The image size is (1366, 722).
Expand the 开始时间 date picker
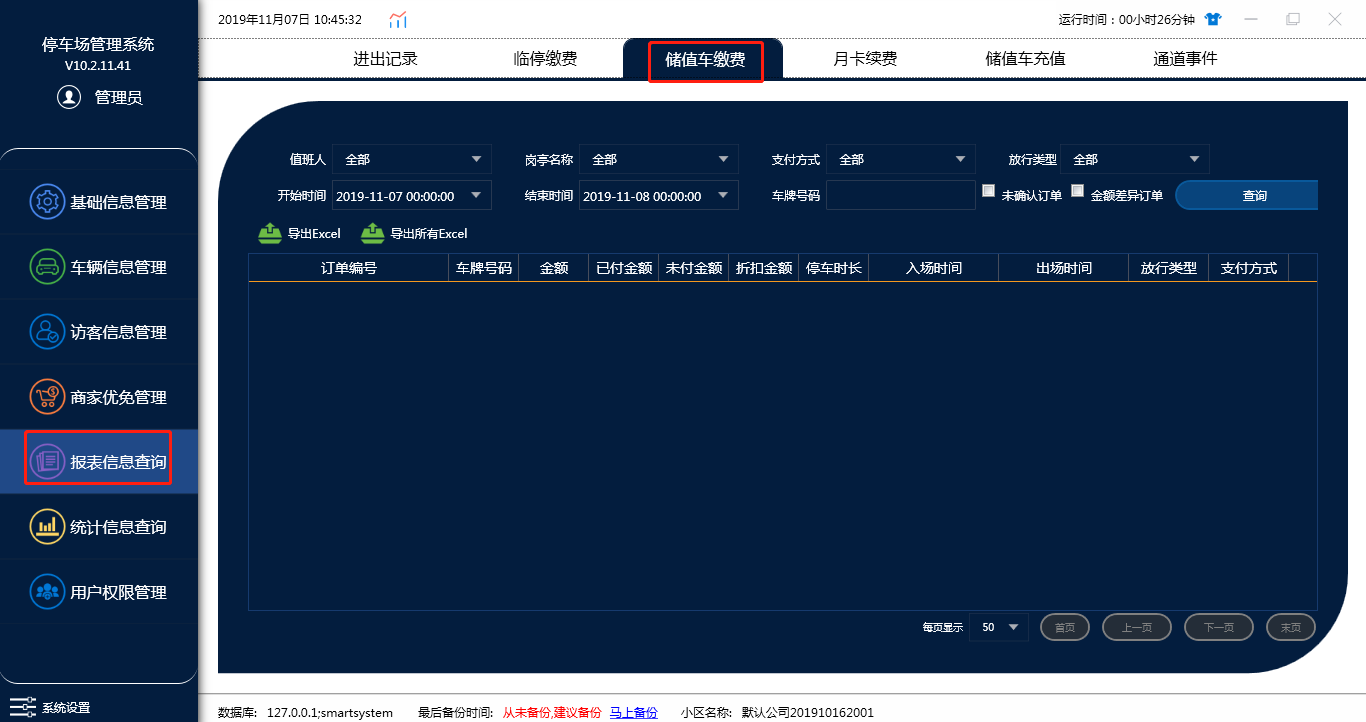476,195
